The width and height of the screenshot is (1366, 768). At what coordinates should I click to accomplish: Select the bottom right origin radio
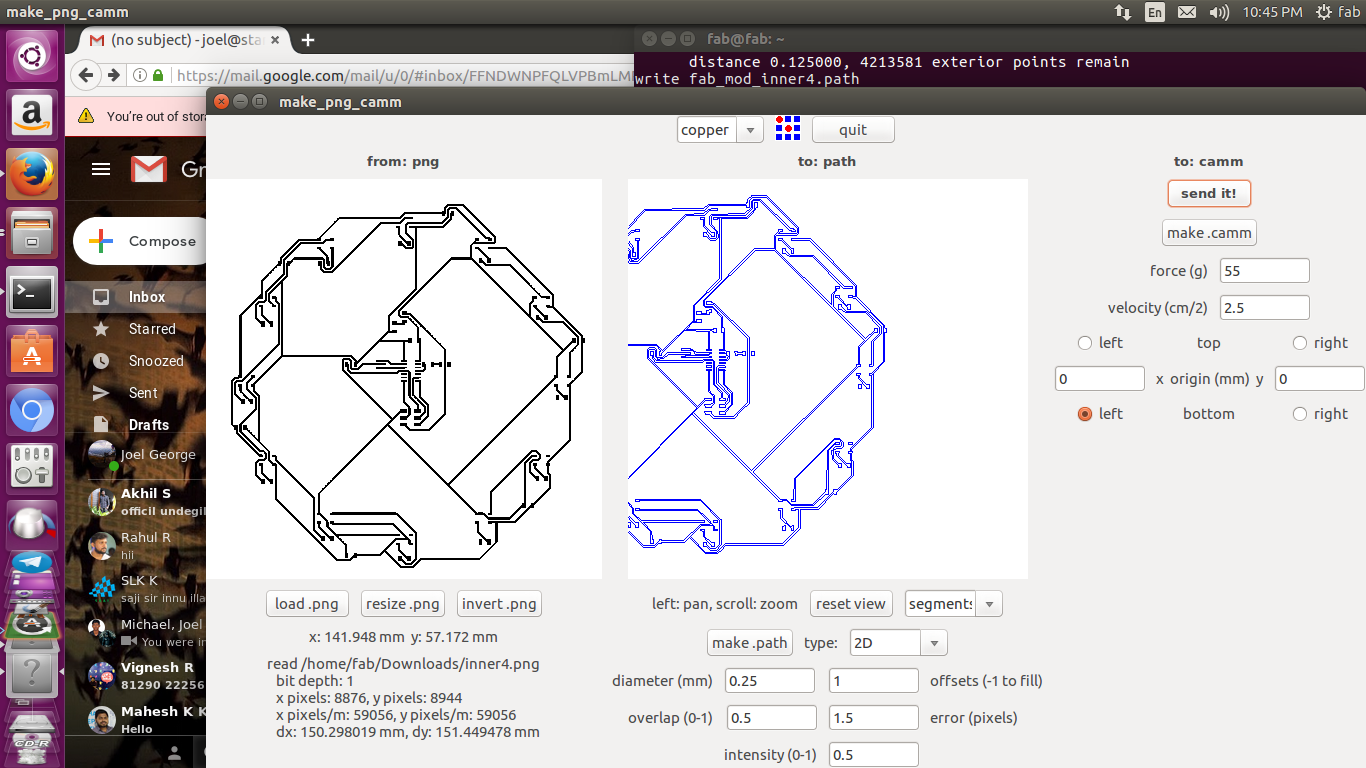point(1300,414)
